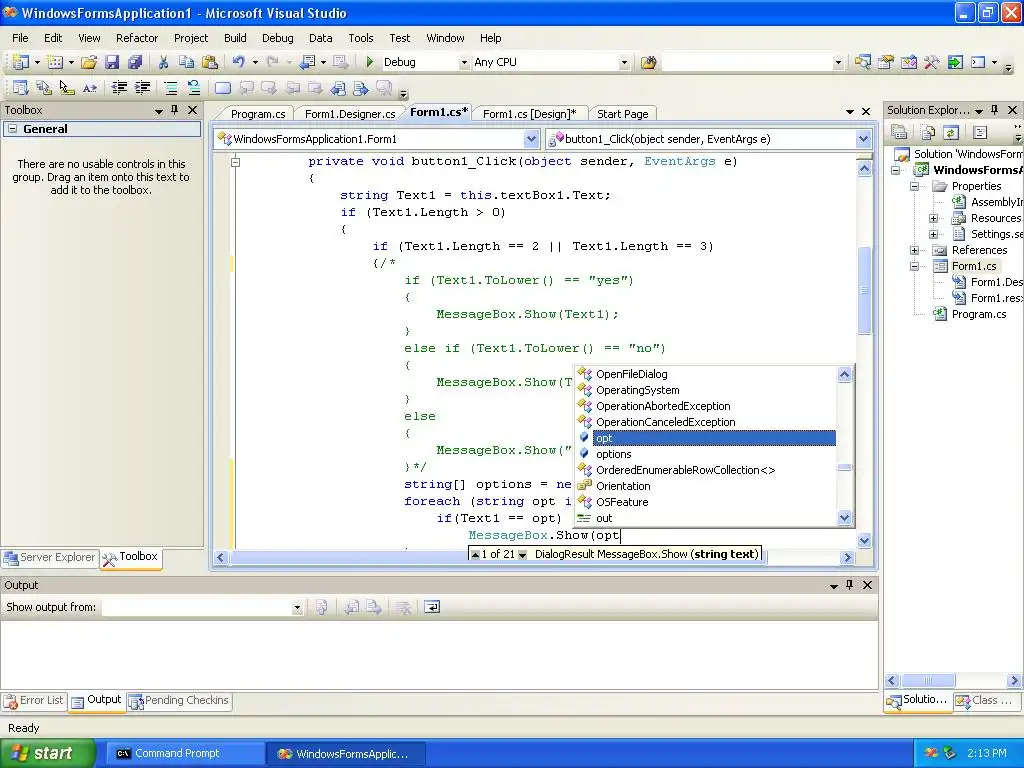Save Form1.cs with the Save icon
Screen dimensions: 1024x768
[x=112, y=62]
